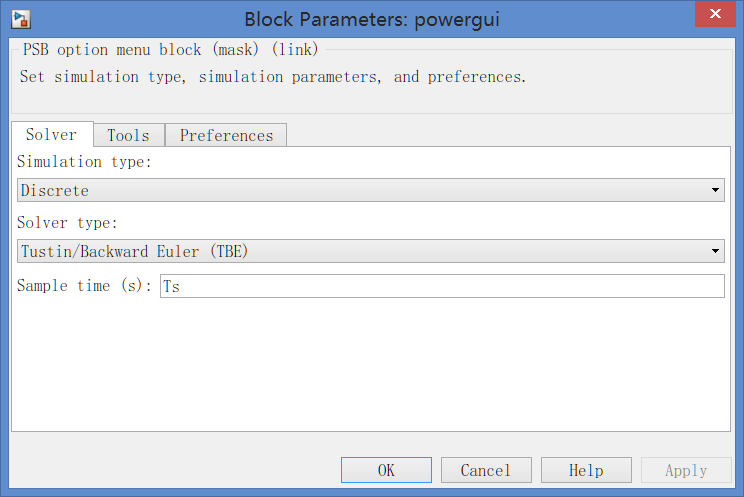Switch to the Solver tab
The height and width of the screenshot is (497, 744).
52,134
